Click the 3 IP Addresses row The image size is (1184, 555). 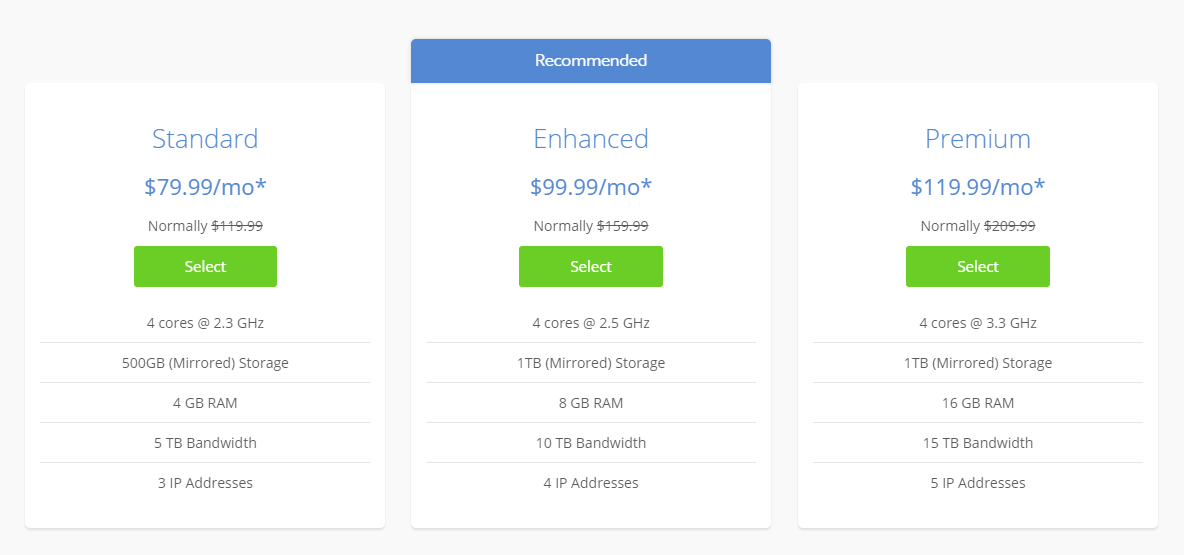[x=205, y=483]
